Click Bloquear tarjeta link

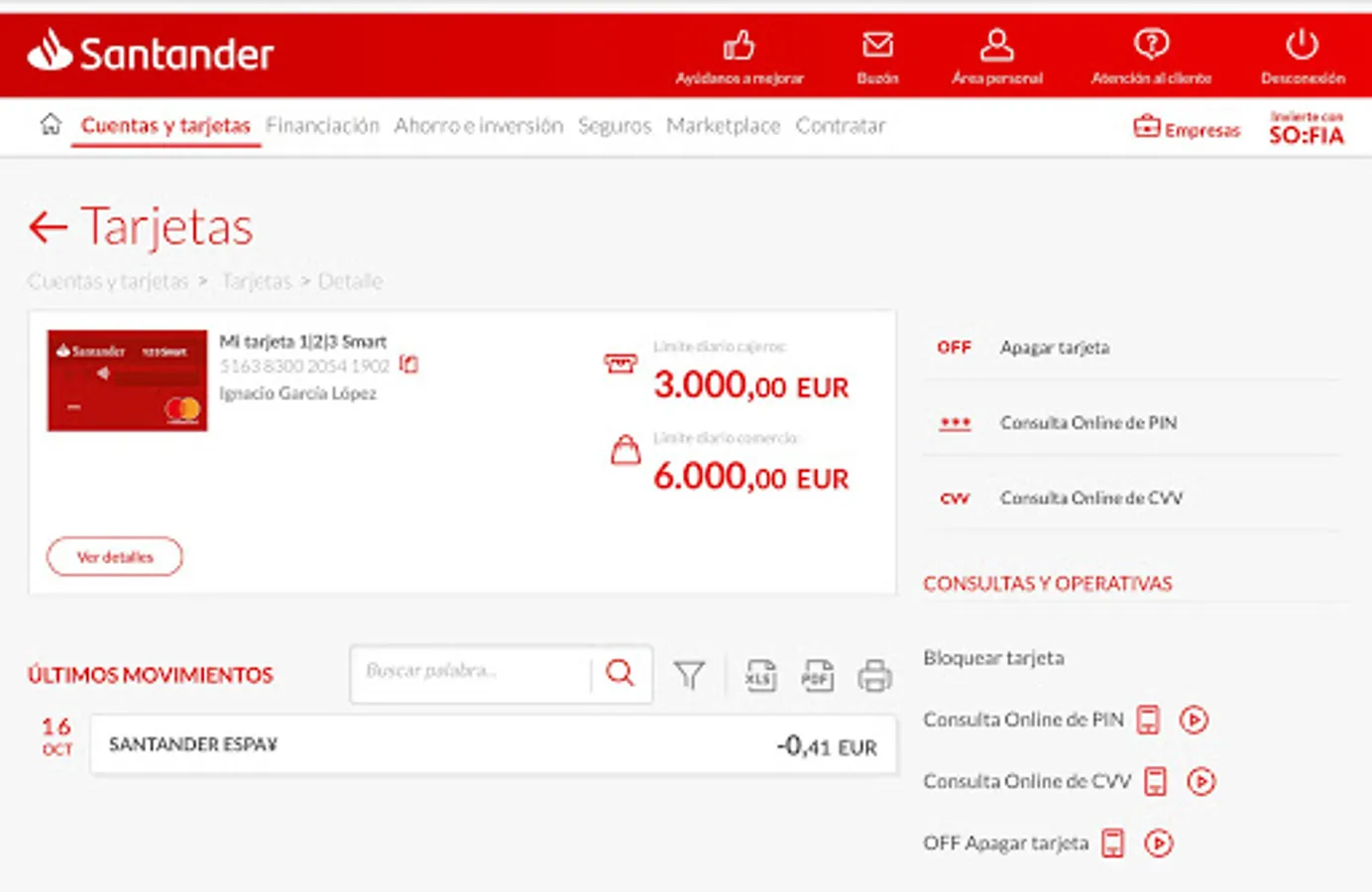(993, 658)
